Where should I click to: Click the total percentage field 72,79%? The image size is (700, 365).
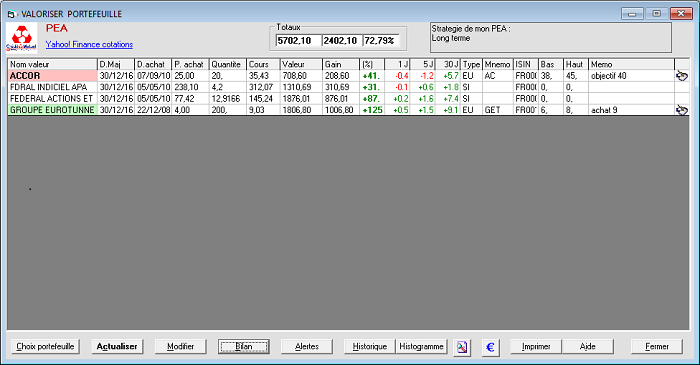pyautogui.click(x=381, y=41)
